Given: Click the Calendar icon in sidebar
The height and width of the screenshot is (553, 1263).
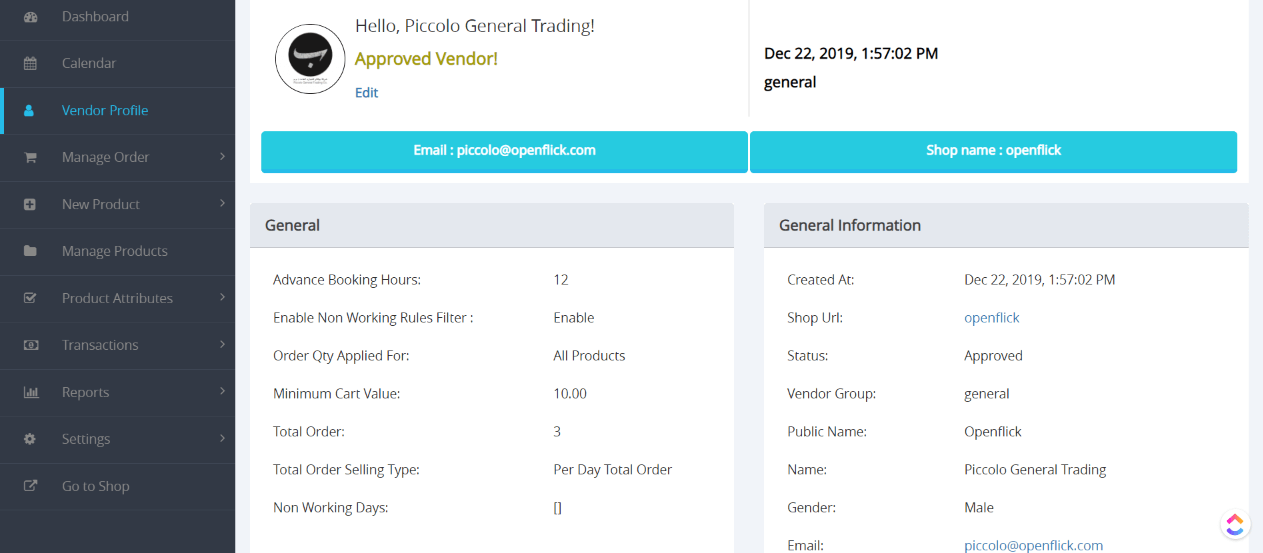Looking at the screenshot, I should [30, 63].
